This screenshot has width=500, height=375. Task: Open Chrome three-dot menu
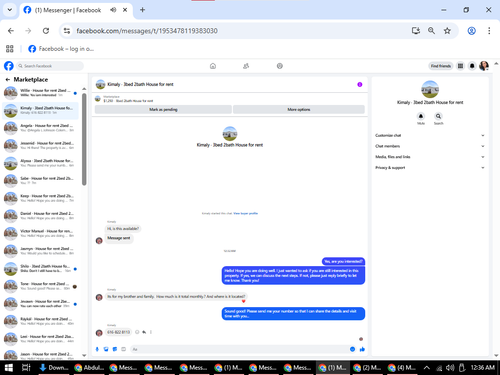489,31
